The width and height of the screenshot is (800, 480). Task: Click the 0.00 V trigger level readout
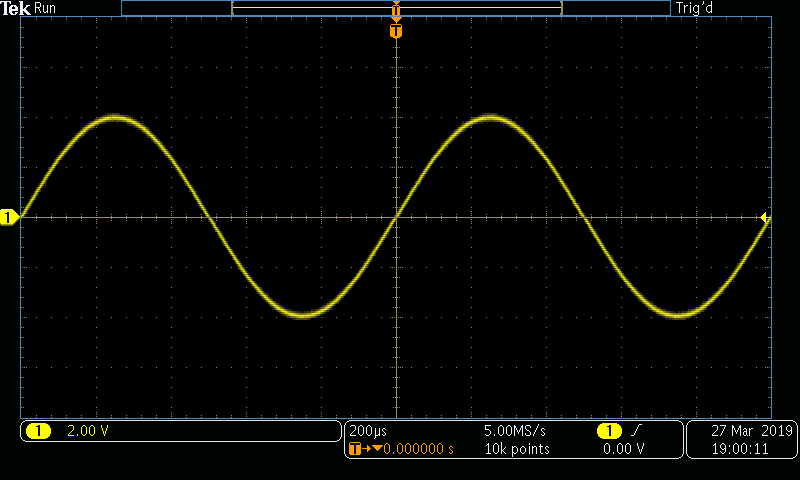pyautogui.click(x=623, y=449)
